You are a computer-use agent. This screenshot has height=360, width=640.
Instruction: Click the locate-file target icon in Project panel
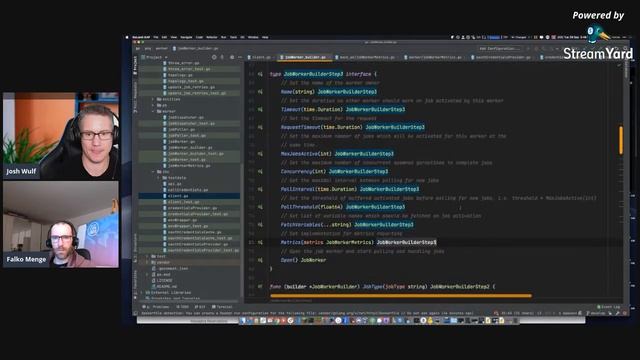pos(214,57)
